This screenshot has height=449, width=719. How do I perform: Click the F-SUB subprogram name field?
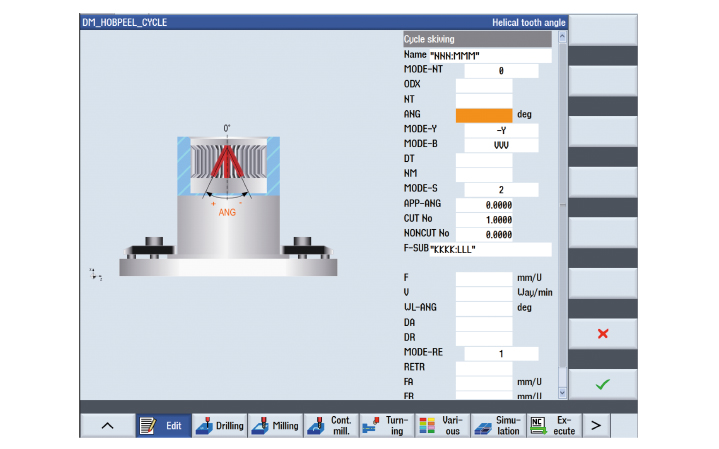click(x=489, y=248)
